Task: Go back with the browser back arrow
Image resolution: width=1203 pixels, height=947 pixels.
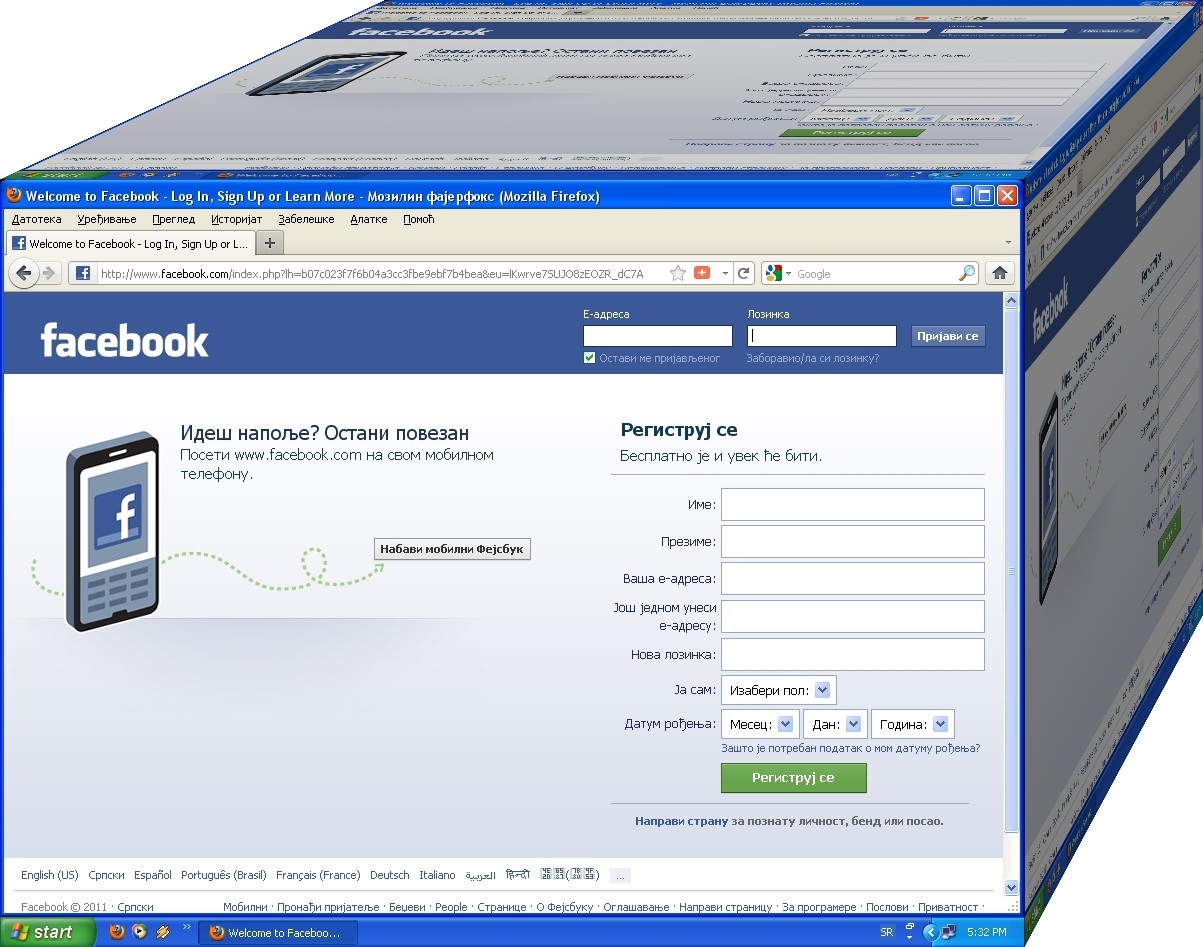Action: click(23, 273)
